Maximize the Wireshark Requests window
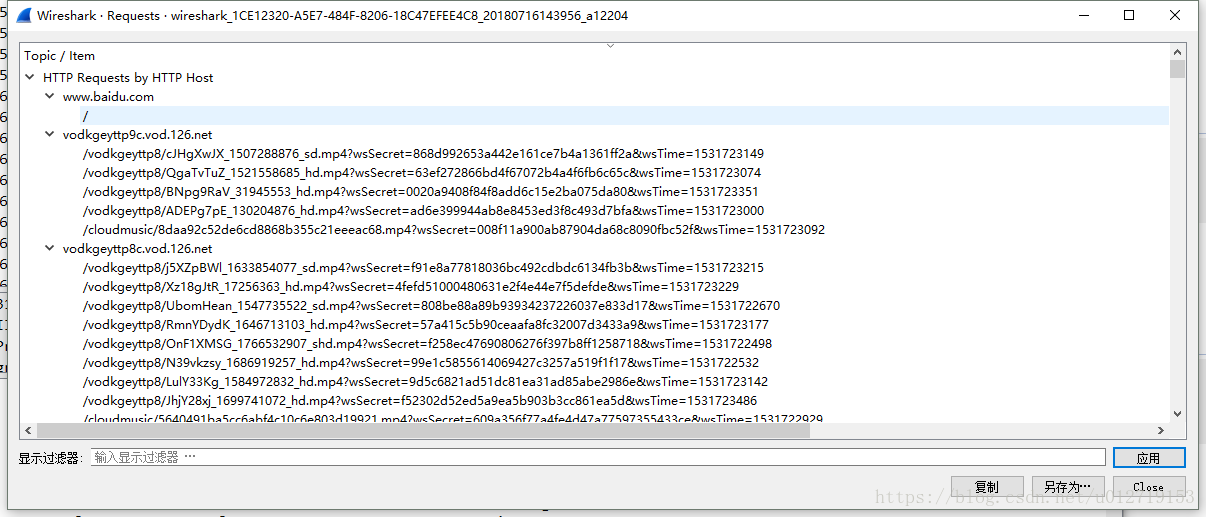Viewport: 1206px width, 517px height. pyautogui.click(x=1129, y=15)
